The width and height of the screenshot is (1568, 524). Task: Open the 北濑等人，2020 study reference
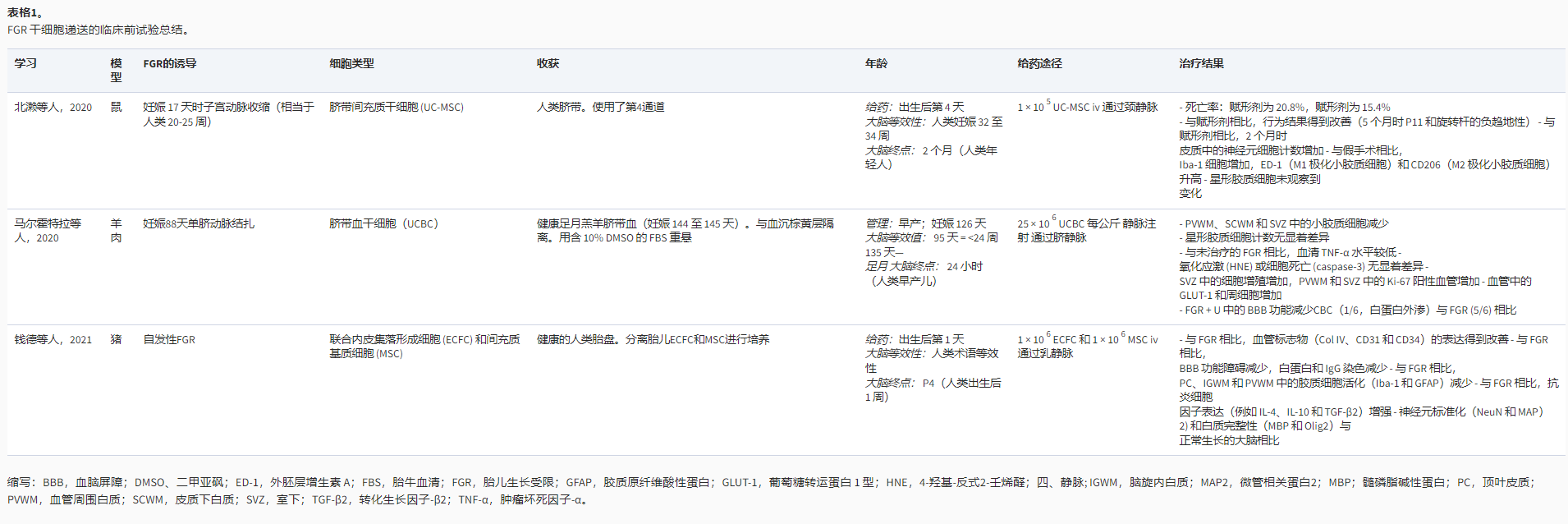click(53, 108)
